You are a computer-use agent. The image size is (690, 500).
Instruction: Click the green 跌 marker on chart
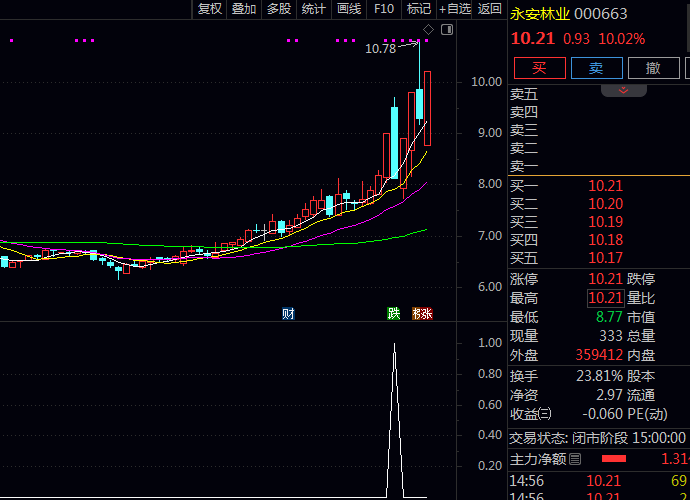tap(394, 313)
